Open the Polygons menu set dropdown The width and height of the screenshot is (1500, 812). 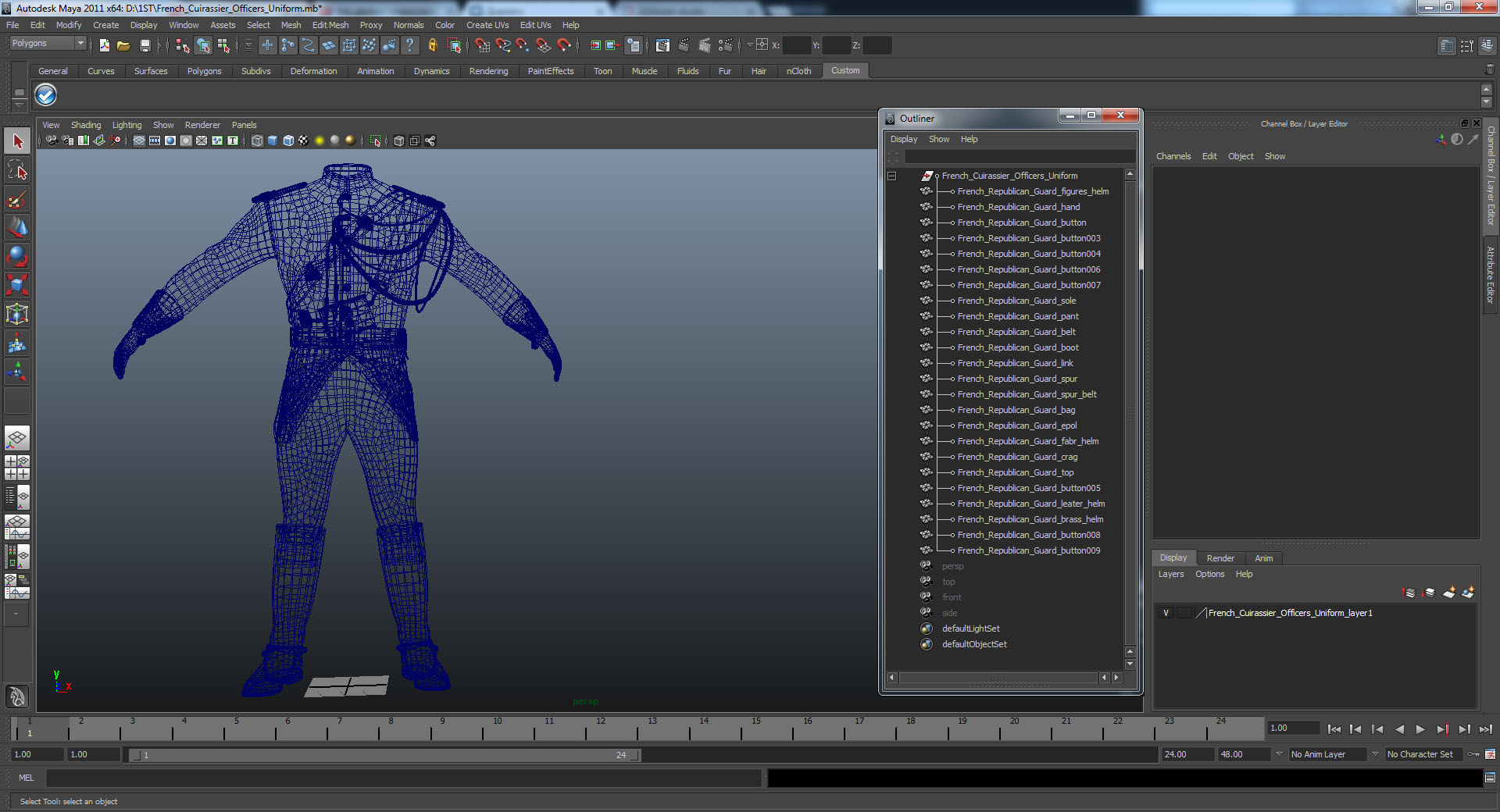coord(48,43)
